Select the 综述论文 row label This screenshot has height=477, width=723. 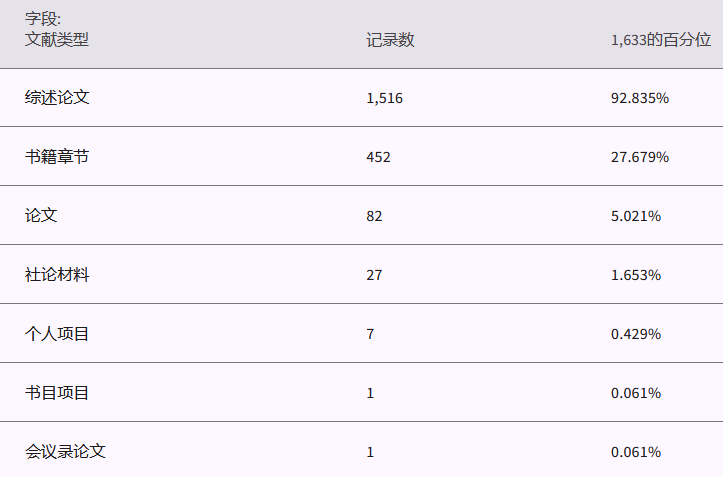(x=57, y=98)
